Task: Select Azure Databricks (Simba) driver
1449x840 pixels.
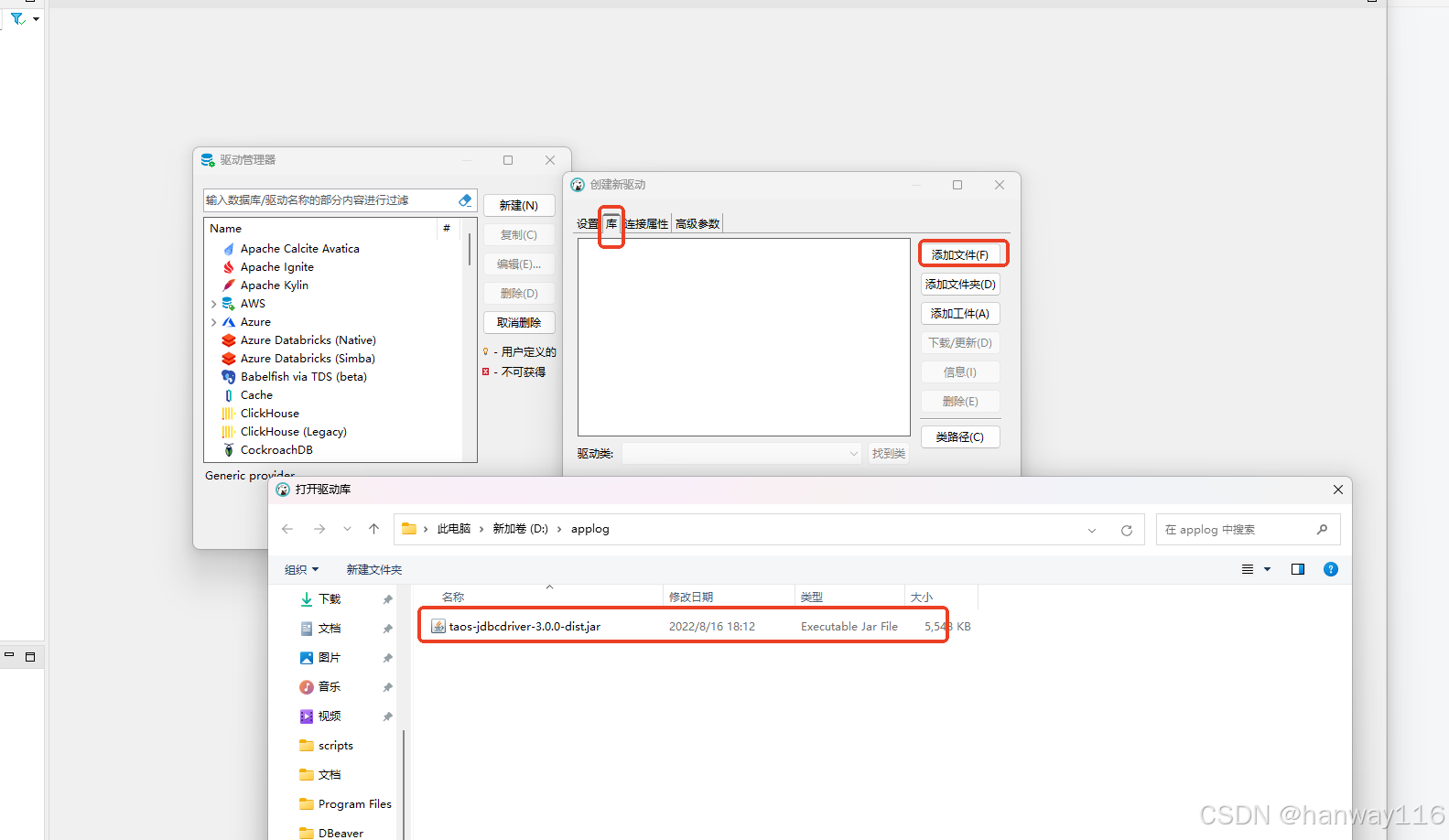Action: [308, 359]
